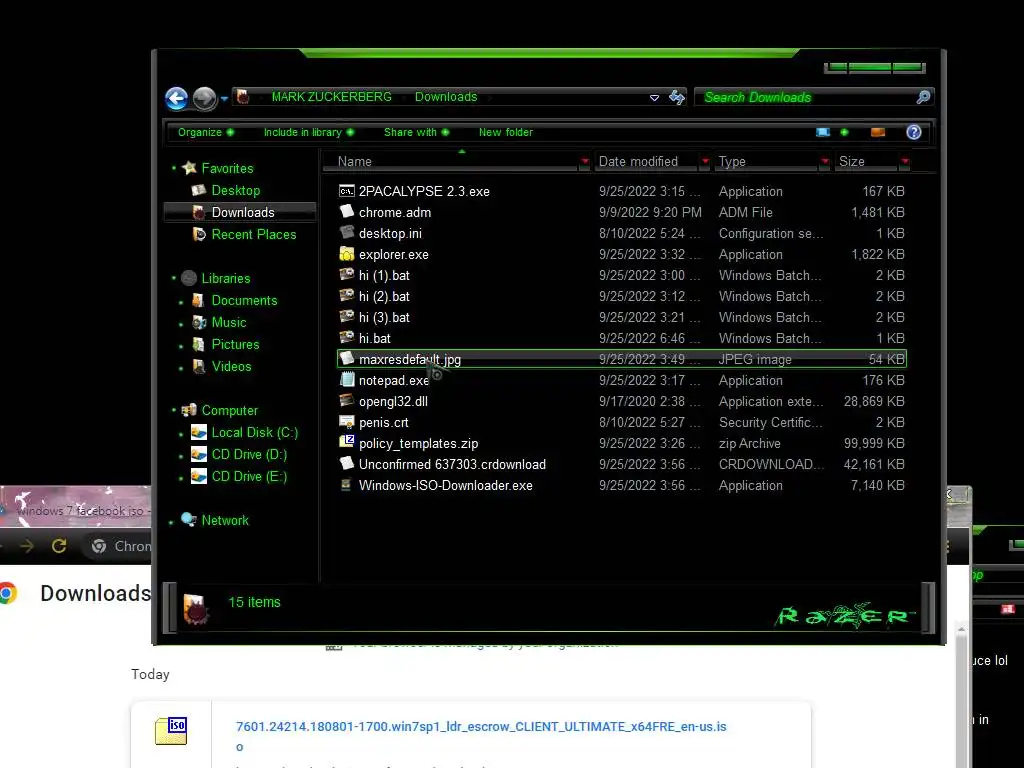Open Local Disk (C:)
The height and width of the screenshot is (768, 1024).
point(254,432)
